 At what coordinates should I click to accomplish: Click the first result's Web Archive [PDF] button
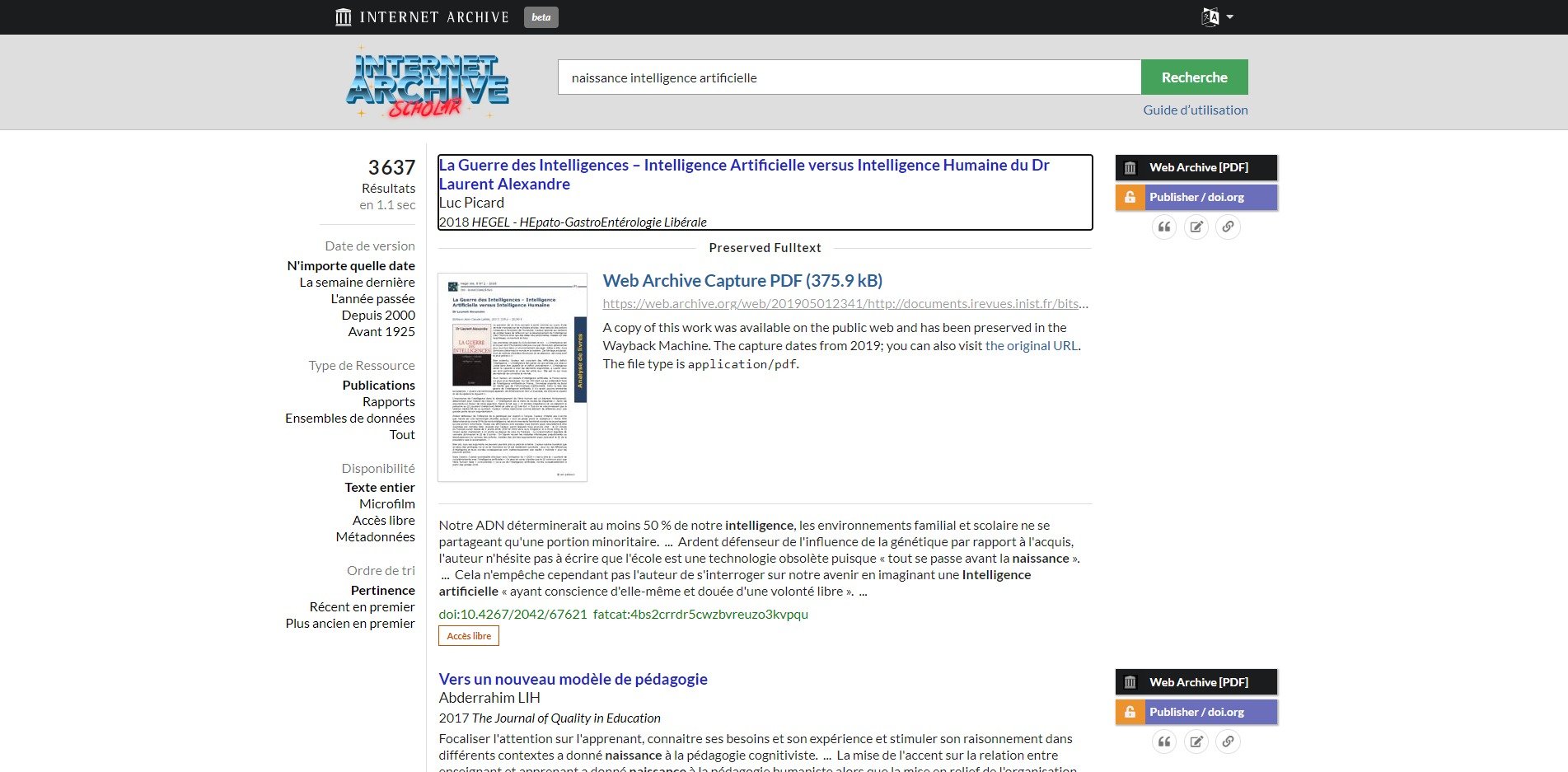pyautogui.click(x=1196, y=167)
